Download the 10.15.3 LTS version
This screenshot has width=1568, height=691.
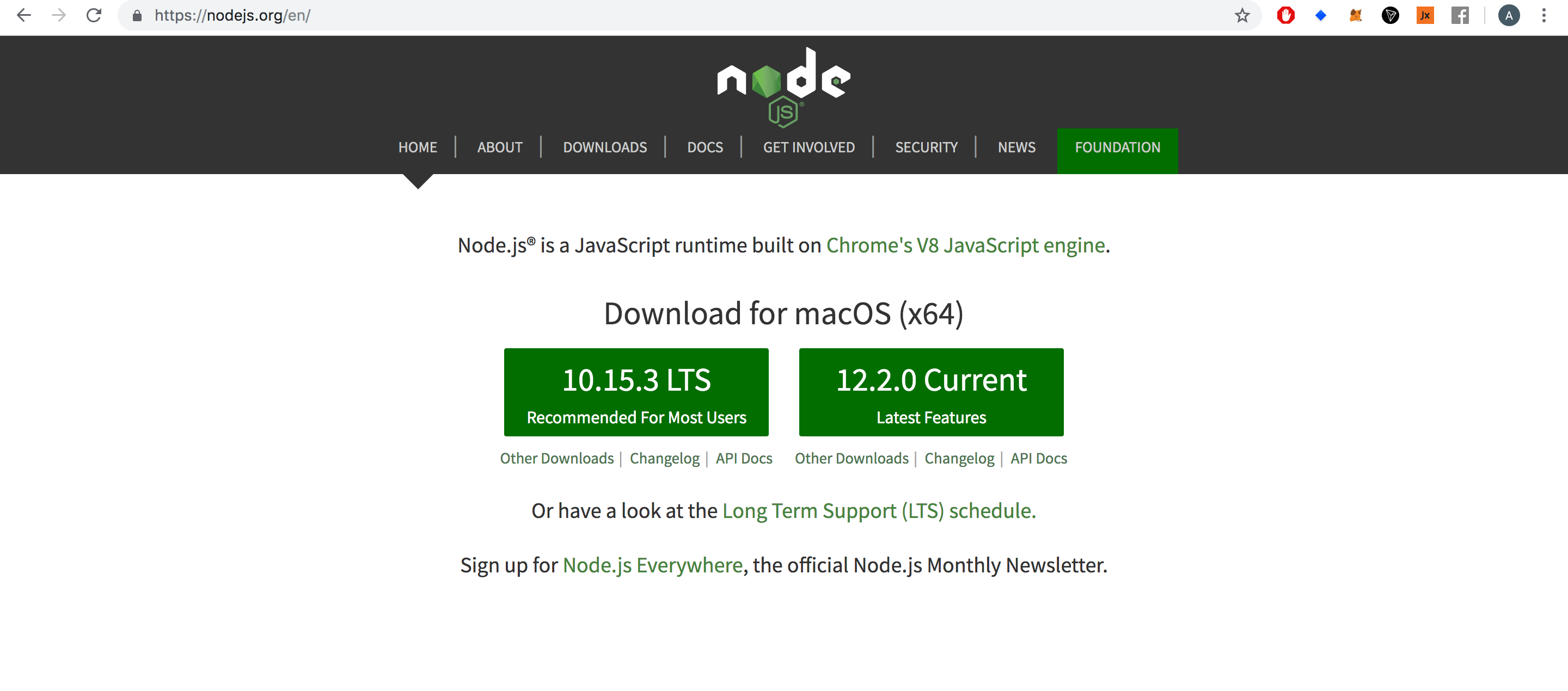(636, 392)
